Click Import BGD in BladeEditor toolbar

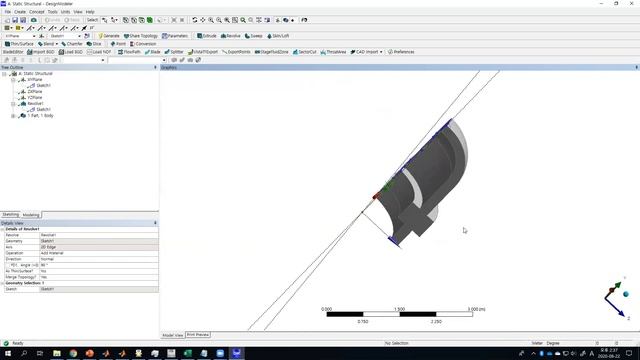(x=41, y=52)
